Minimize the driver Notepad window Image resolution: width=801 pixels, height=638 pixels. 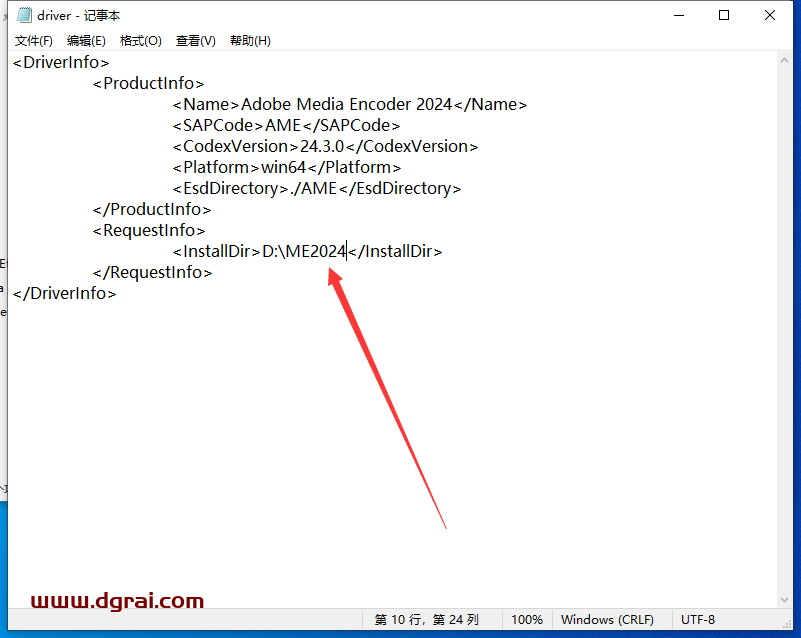[679, 15]
